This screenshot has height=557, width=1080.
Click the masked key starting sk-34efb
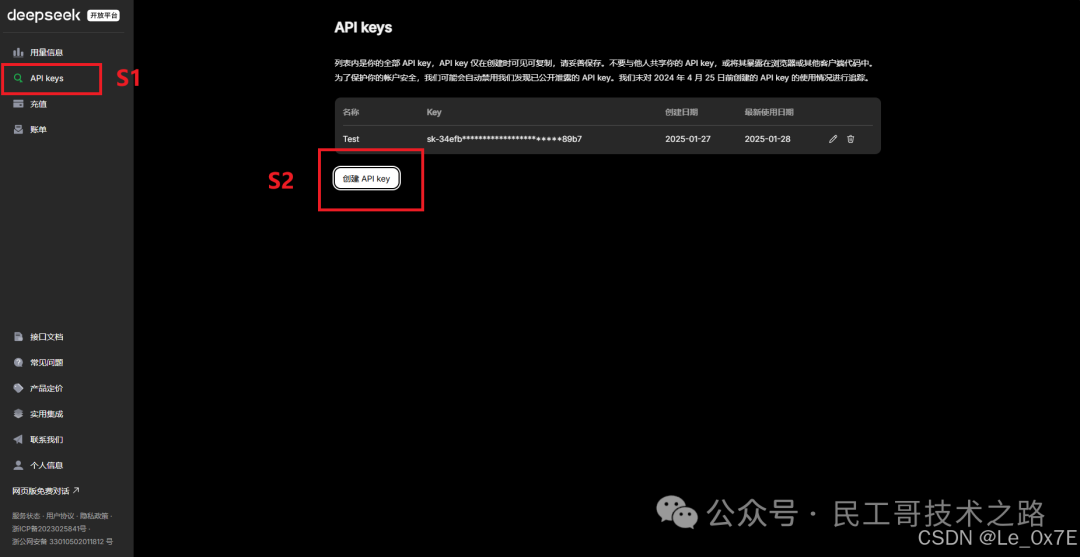point(504,139)
